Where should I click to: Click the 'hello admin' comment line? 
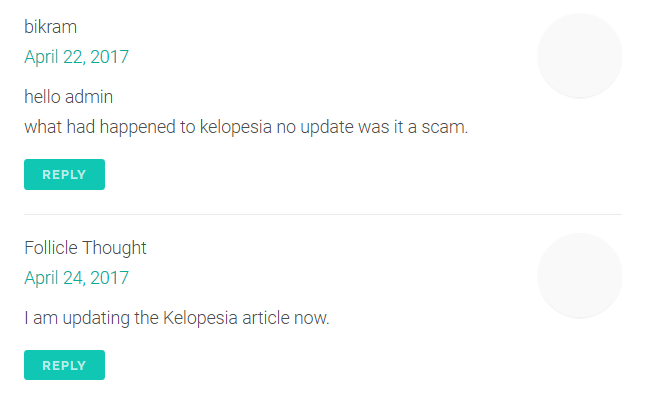point(69,97)
